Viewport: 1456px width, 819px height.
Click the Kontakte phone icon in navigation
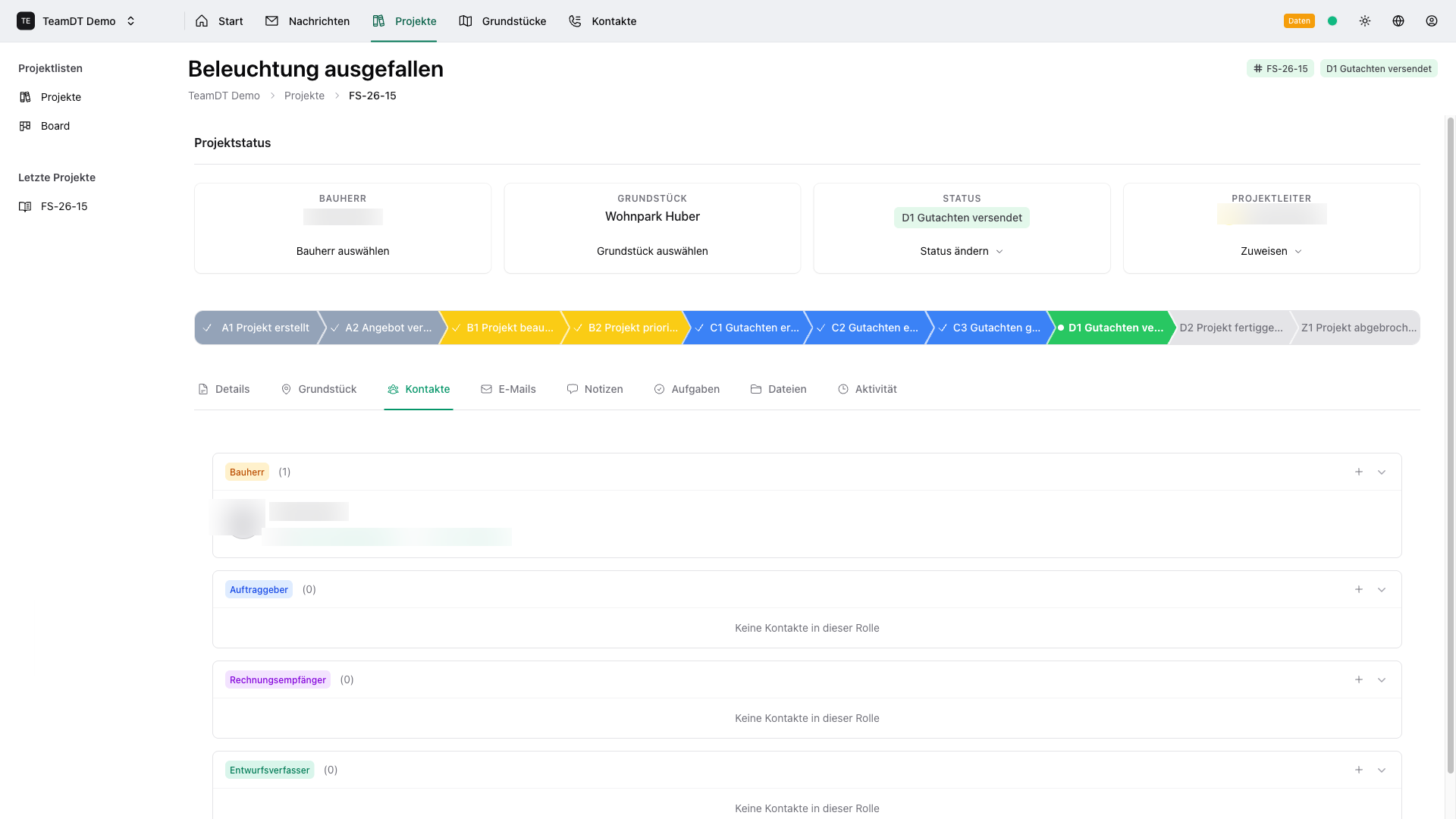(x=574, y=20)
